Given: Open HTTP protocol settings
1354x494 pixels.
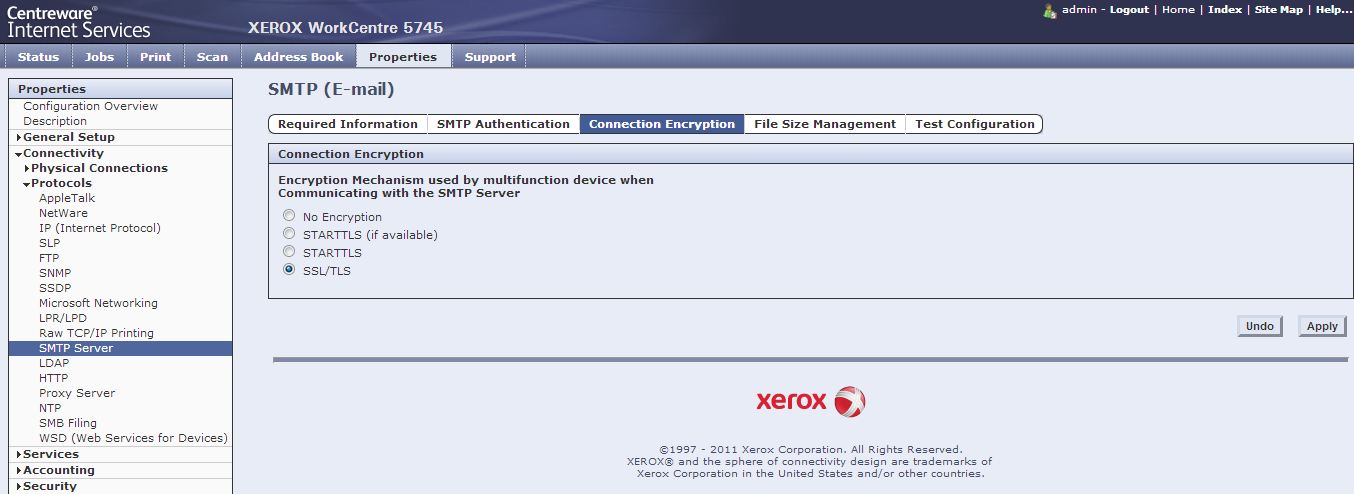Looking at the screenshot, I should [53, 378].
